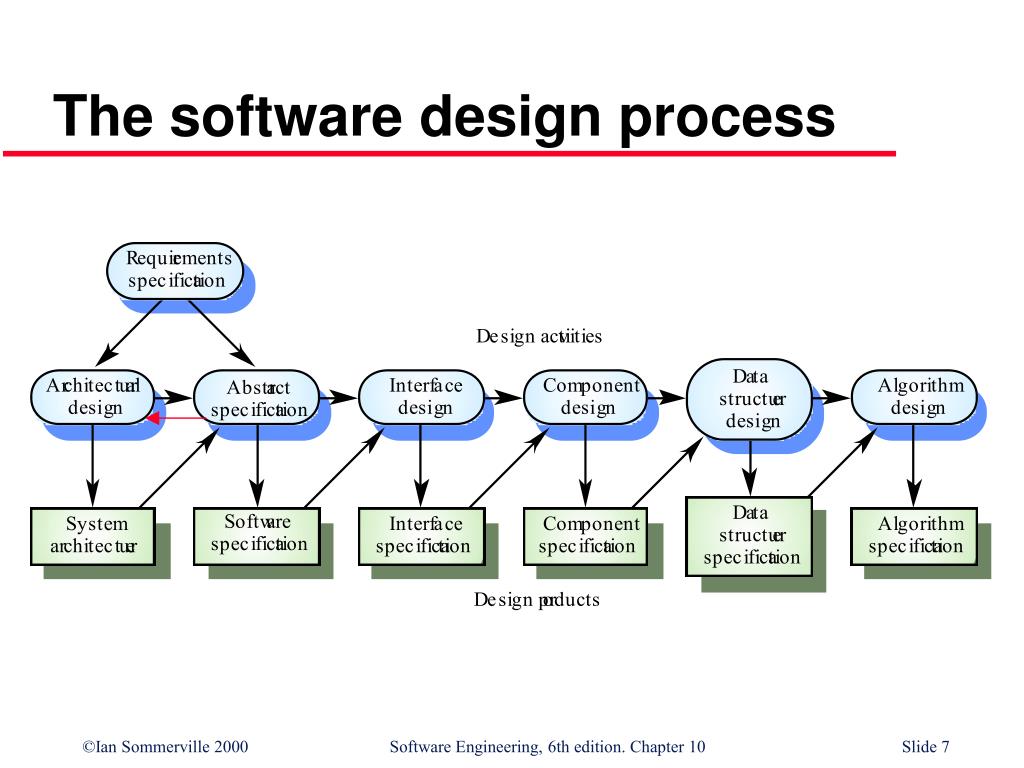The width and height of the screenshot is (1024, 768).
Task: Select the Interface specification product box
Action: [422, 536]
